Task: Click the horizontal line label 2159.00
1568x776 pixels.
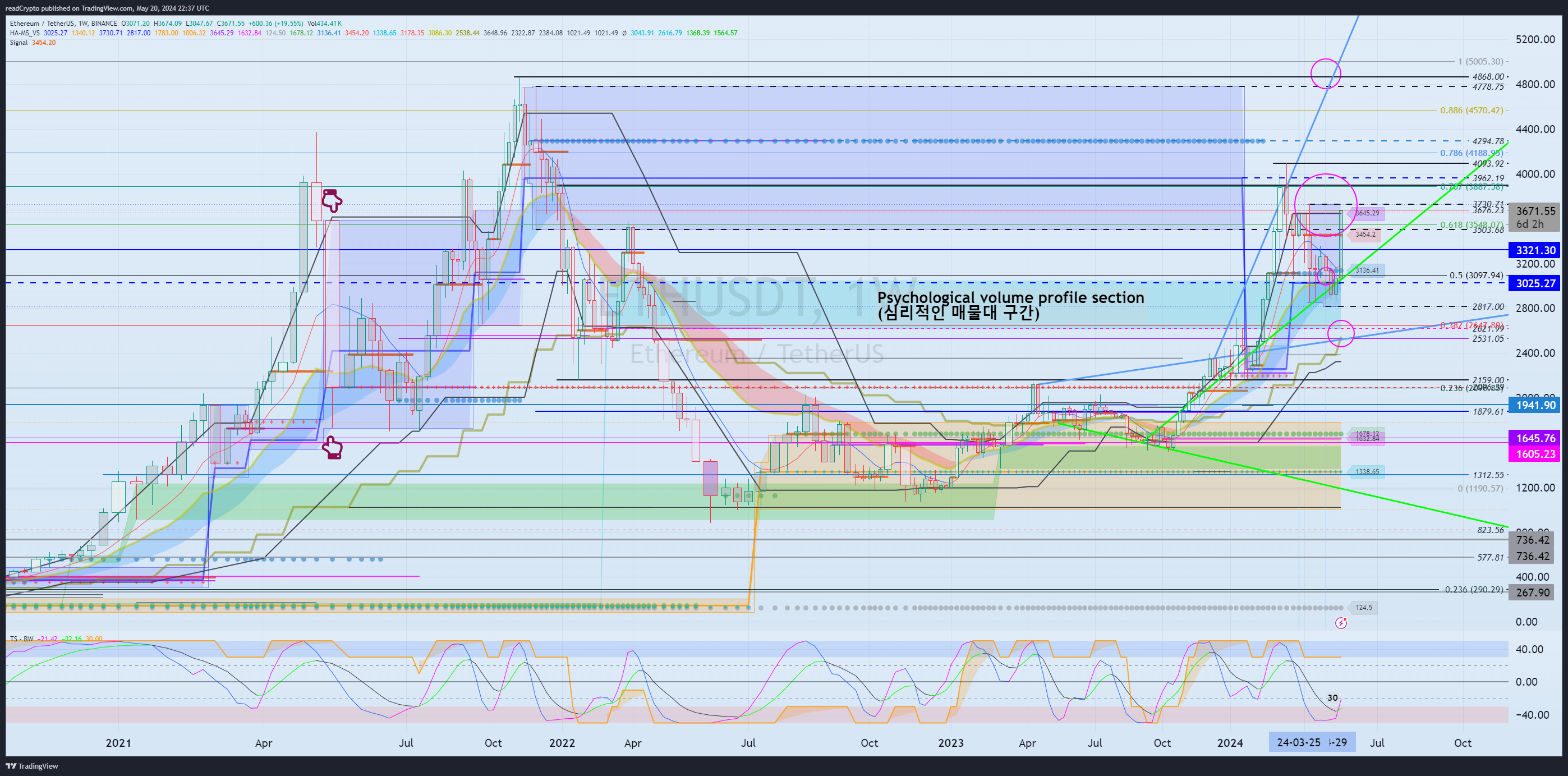Action: [1488, 380]
